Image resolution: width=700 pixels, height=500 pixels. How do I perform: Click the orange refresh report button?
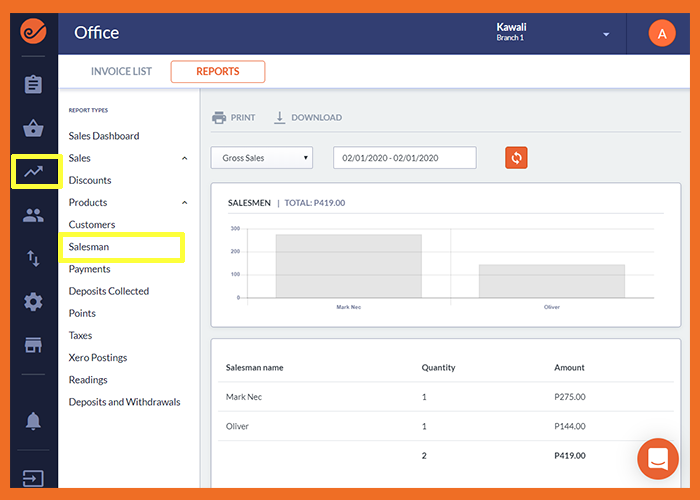516,158
